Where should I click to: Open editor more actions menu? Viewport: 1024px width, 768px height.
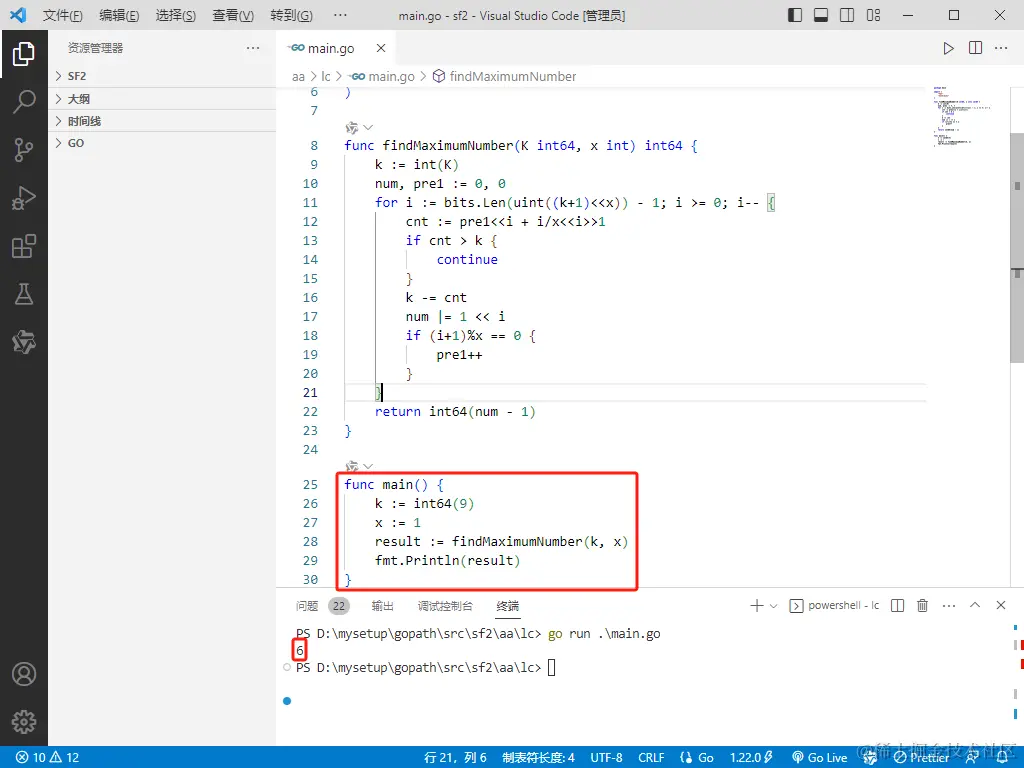coord(1001,48)
